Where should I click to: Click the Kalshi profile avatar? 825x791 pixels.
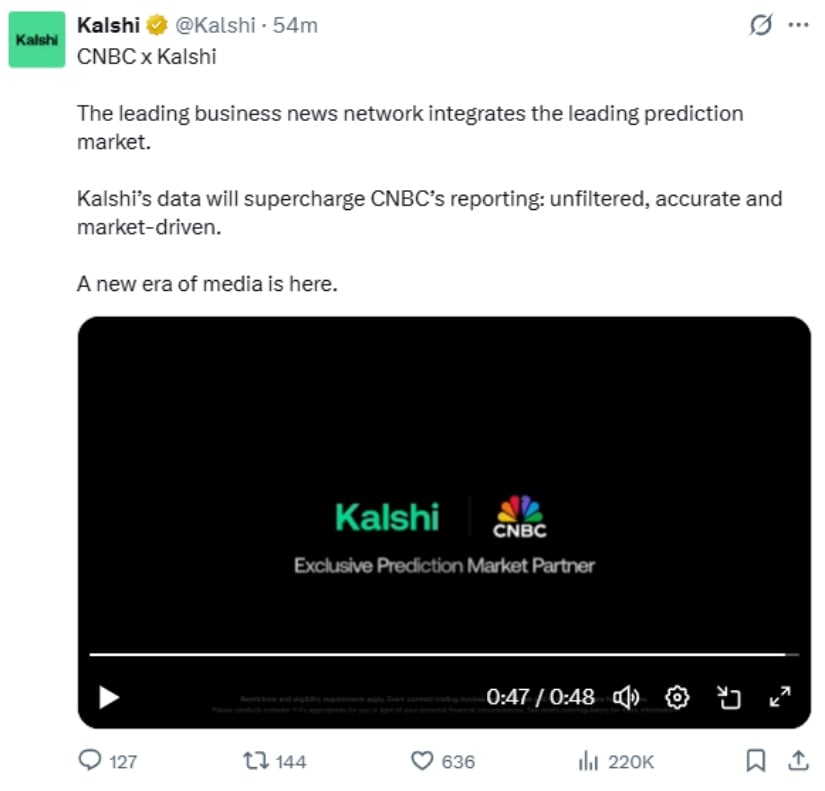pyautogui.click(x=39, y=38)
